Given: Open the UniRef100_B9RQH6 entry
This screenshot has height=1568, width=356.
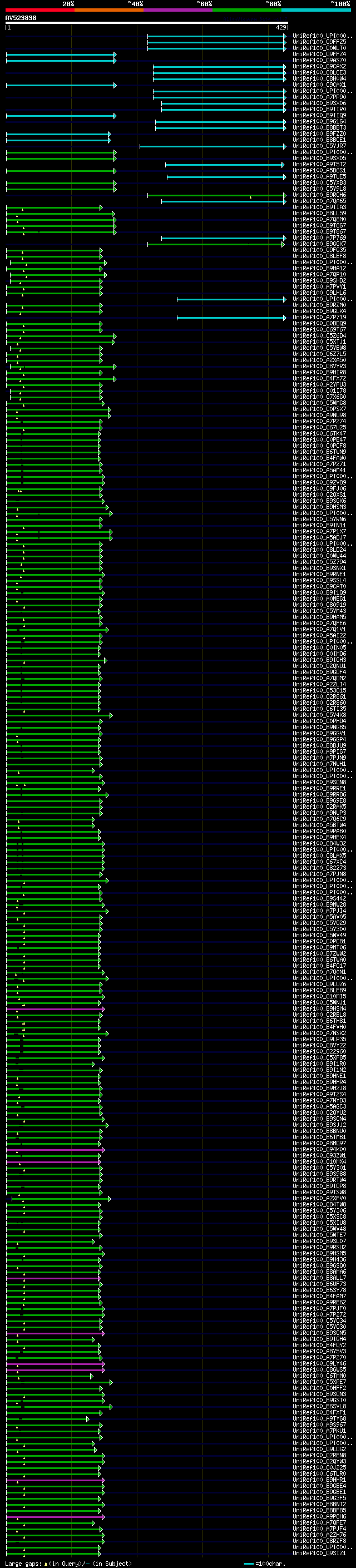Looking at the screenshot, I should [319, 195].
